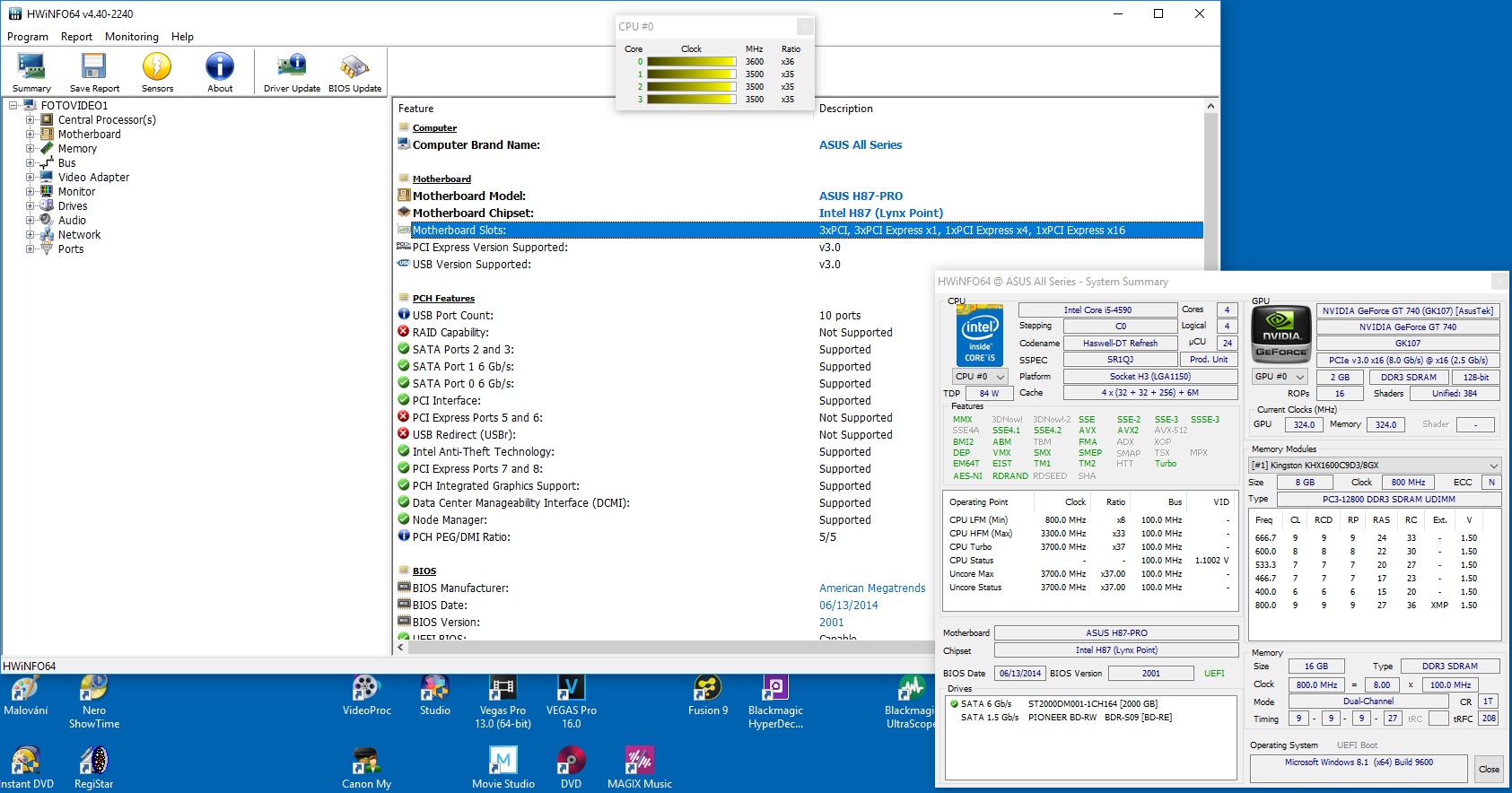Select the Network item in the tree
The width and height of the screenshot is (1512, 793).
(79, 235)
